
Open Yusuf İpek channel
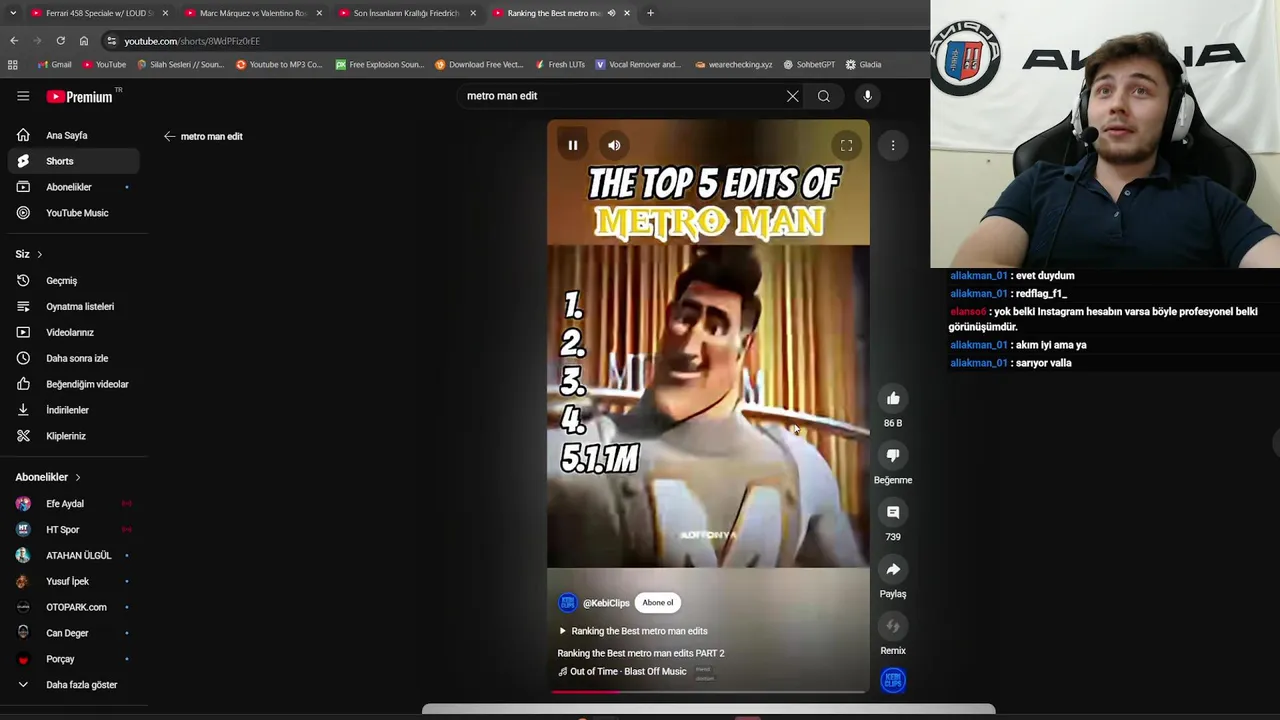(73, 581)
